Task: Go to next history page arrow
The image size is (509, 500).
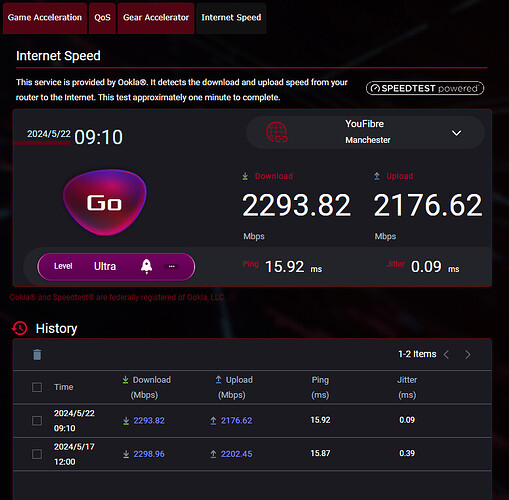Action: coord(468,354)
